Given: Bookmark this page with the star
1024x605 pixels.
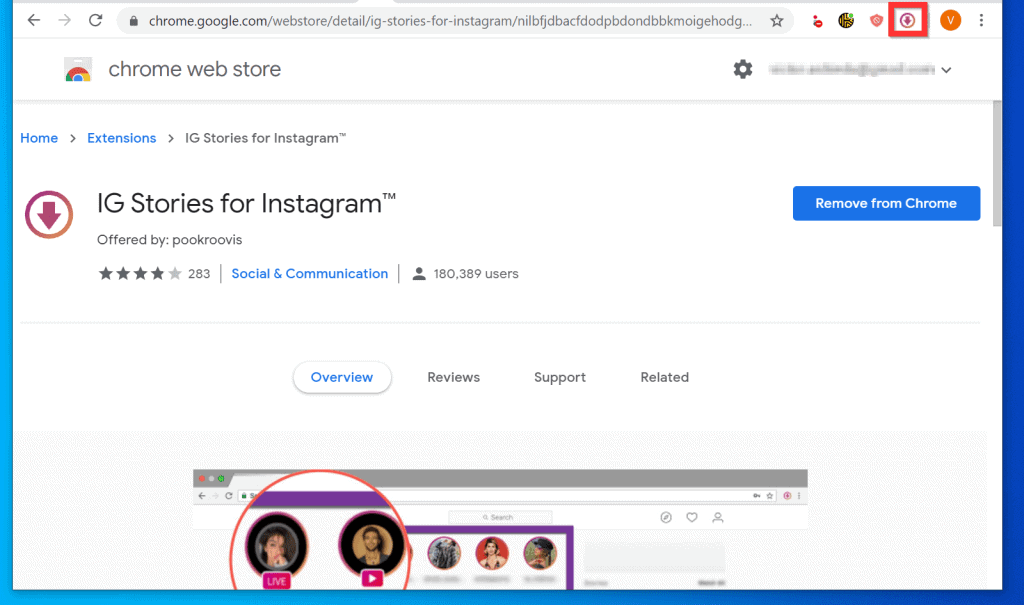Looking at the screenshot, I should [776, 21].
